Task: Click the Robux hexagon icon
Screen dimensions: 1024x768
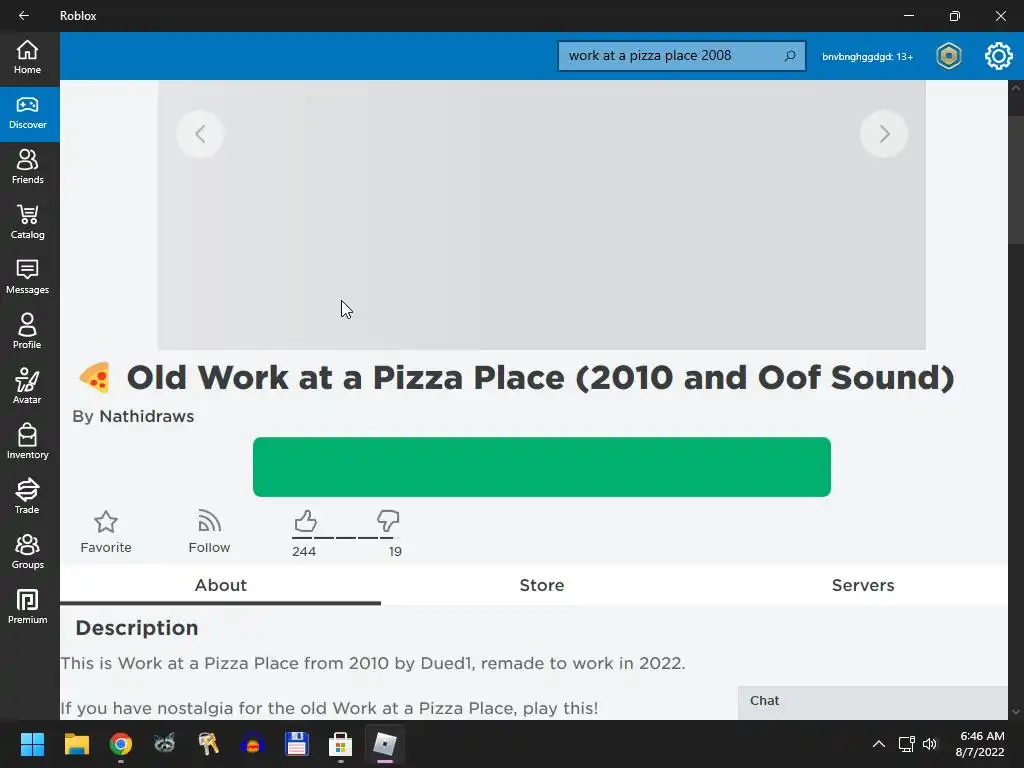Action: point(949,56)
